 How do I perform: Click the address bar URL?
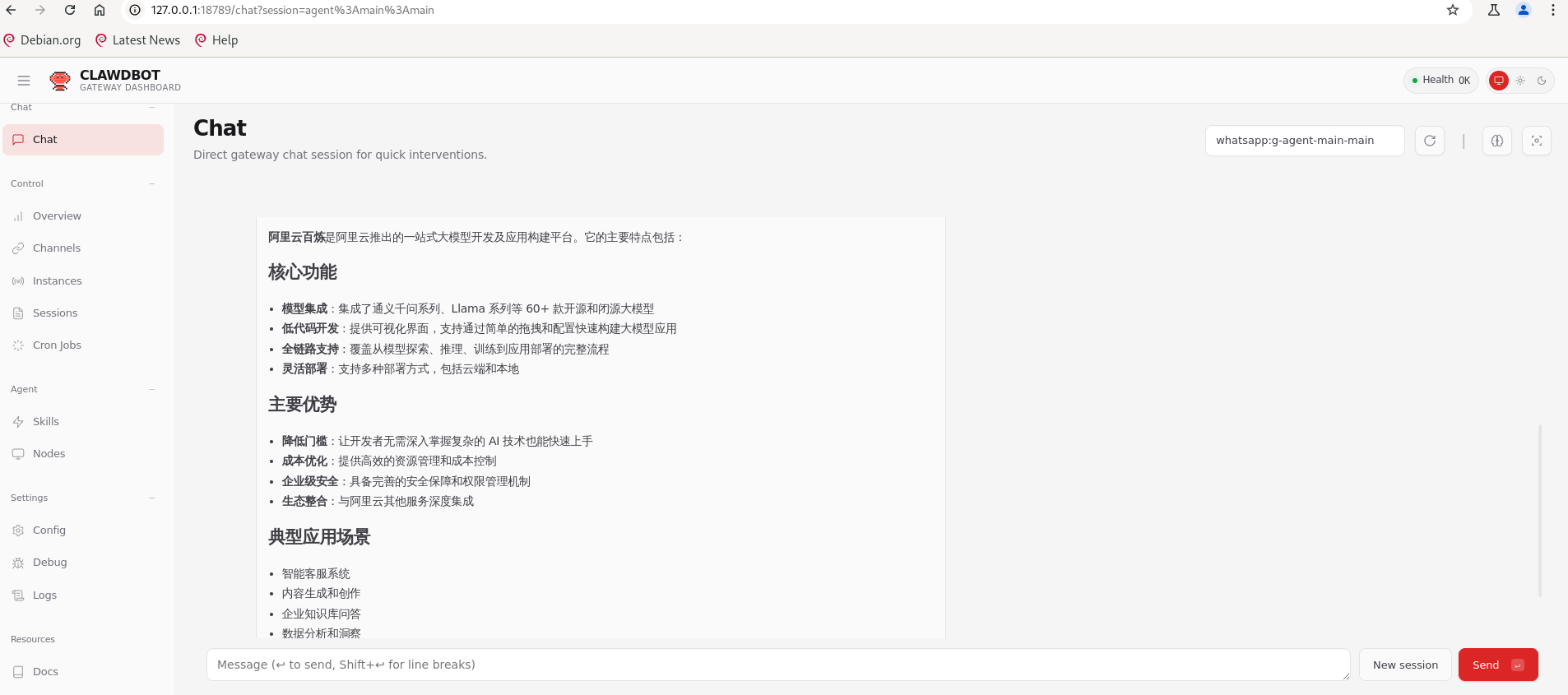[x=292, y=10]
